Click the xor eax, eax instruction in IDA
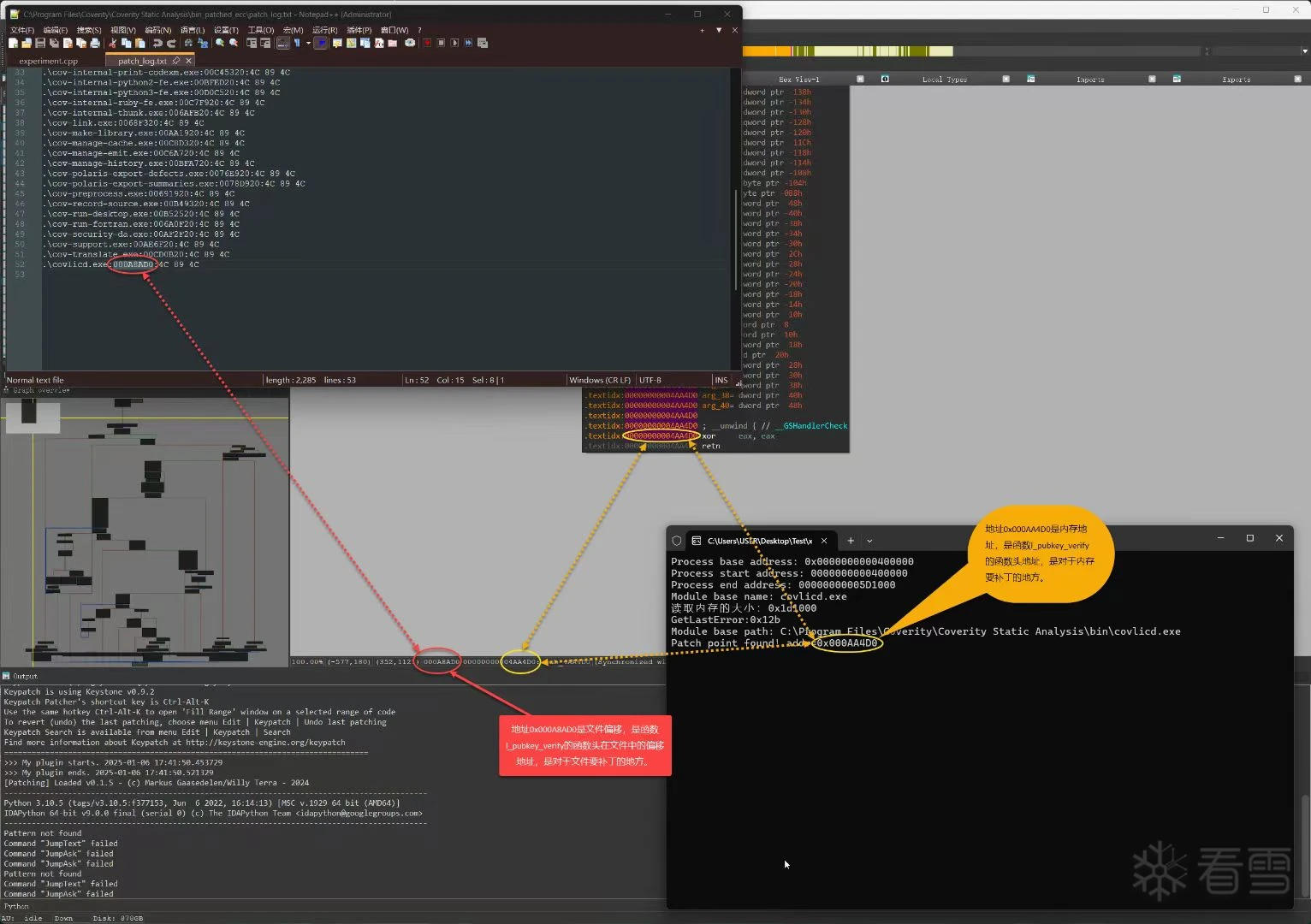This screenshot has height=924, width=1311. point(739,435)
